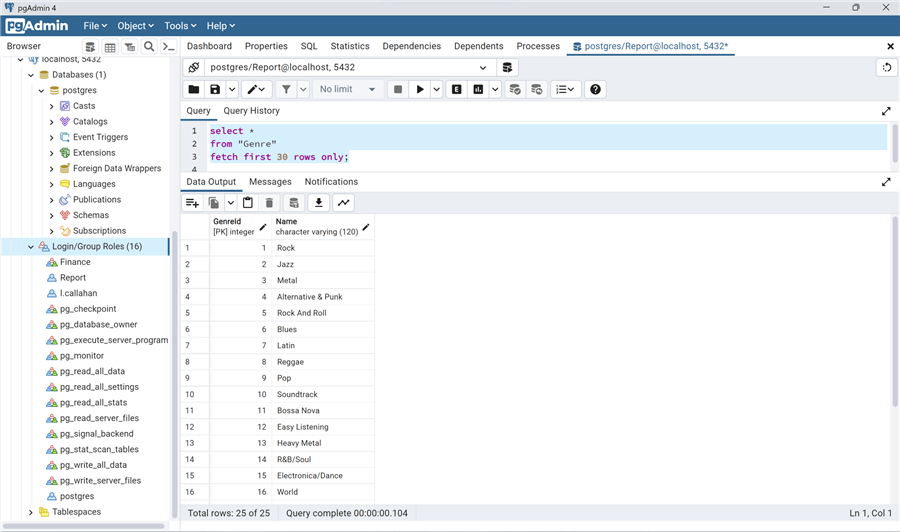Click the reset layout icon
Screen dimensions: 900x532
coord(887,67)
